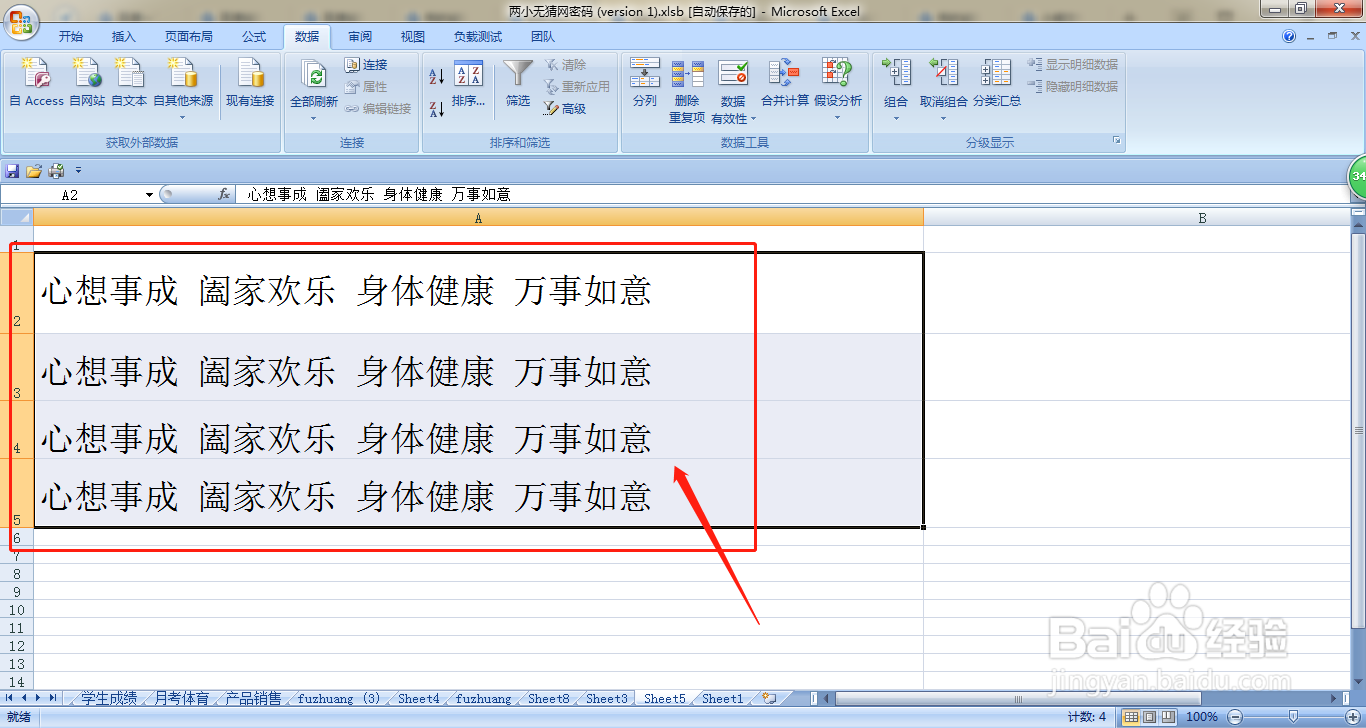Switch to 学生成绩 sheet tab
Viewport: 1366px width, 728px height.
pyautogui.click(x=109, y=699)
